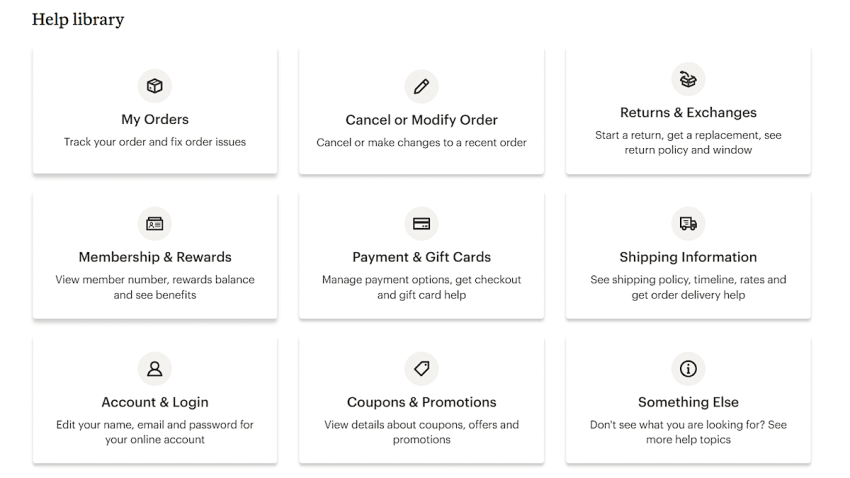Click 'Track your order and fix order issues' text
The image size is (850, 478).
pyautogui.click(x=155, y=142)
